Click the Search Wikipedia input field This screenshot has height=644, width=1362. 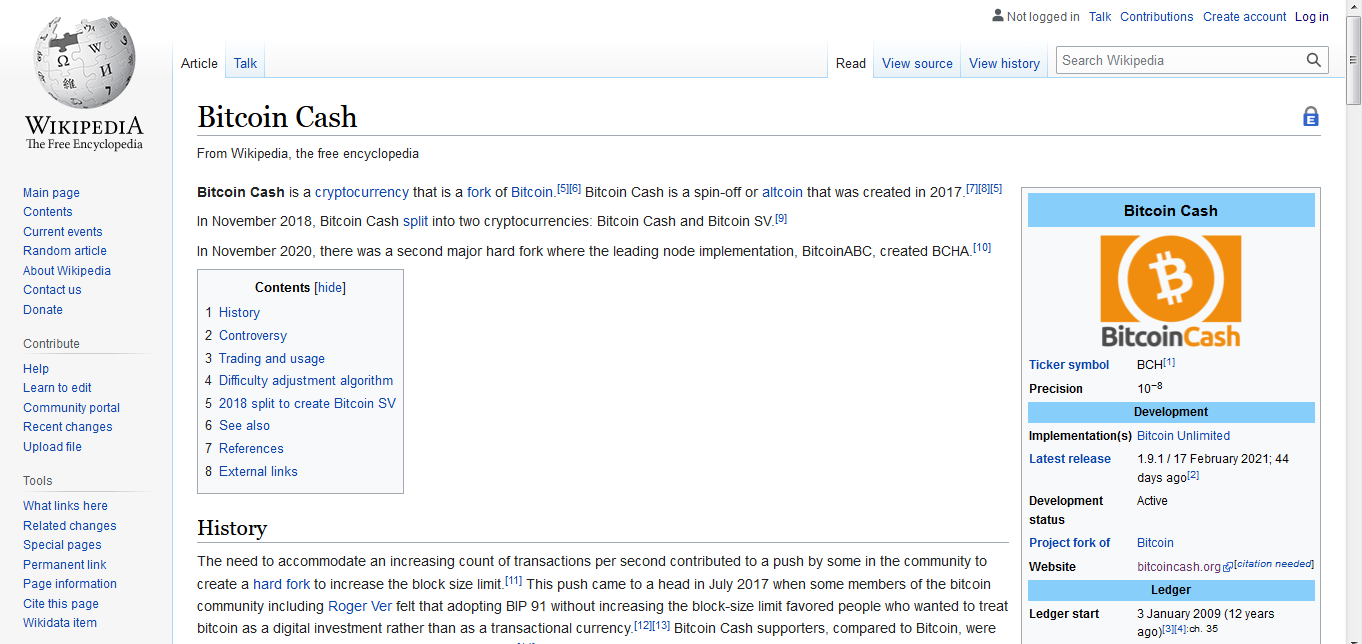(x=1180, y=60)
